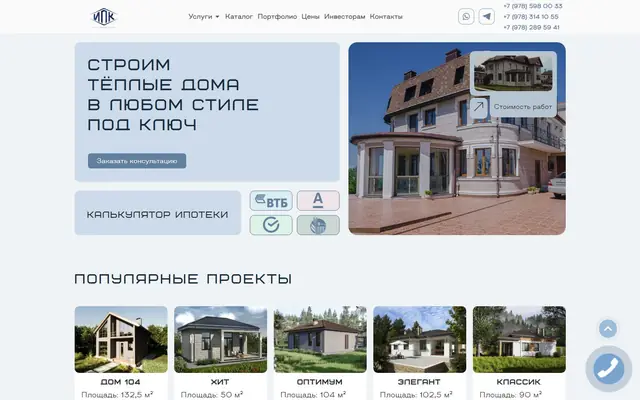
Task: Open the ЭЛЕГАНТ project image
Action: (420, 340)
